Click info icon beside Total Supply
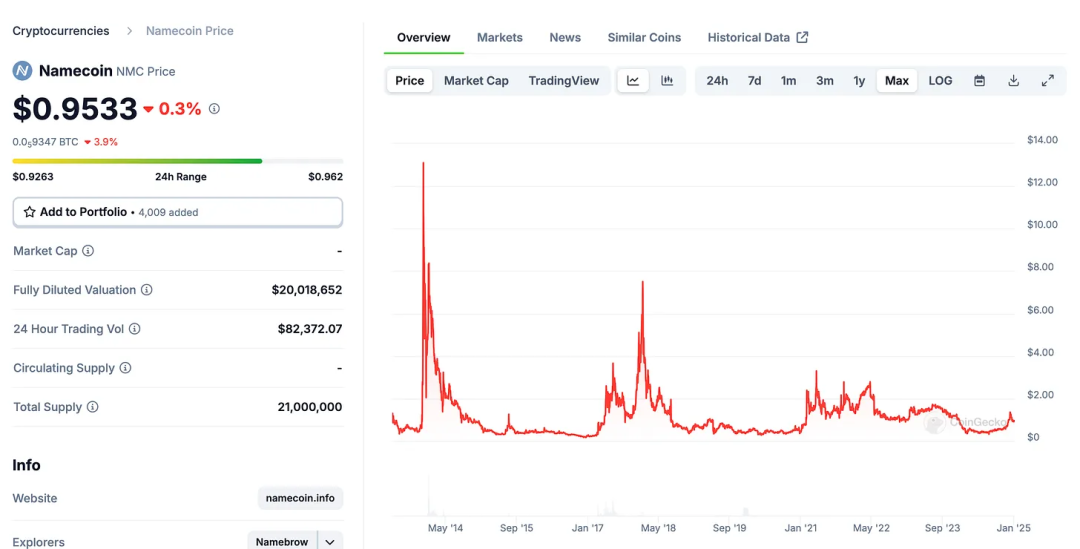 (x=93, y=407)
